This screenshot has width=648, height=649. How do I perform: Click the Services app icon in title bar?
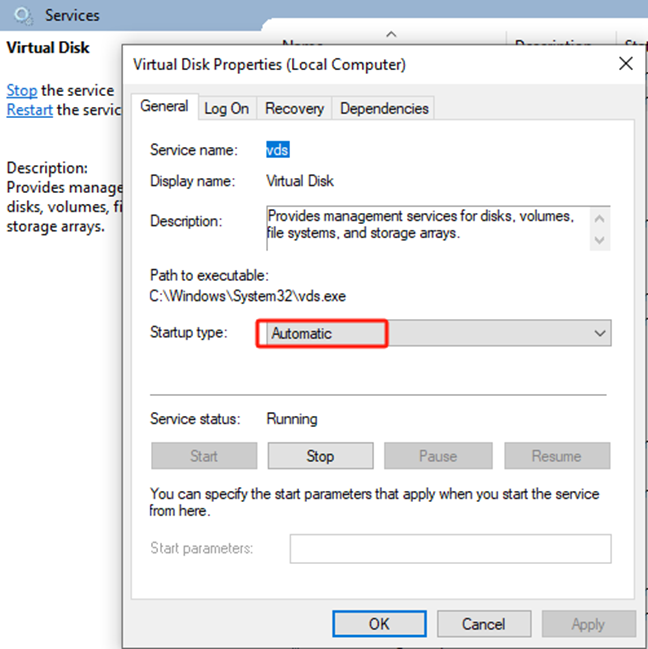[x=23, y=15]
